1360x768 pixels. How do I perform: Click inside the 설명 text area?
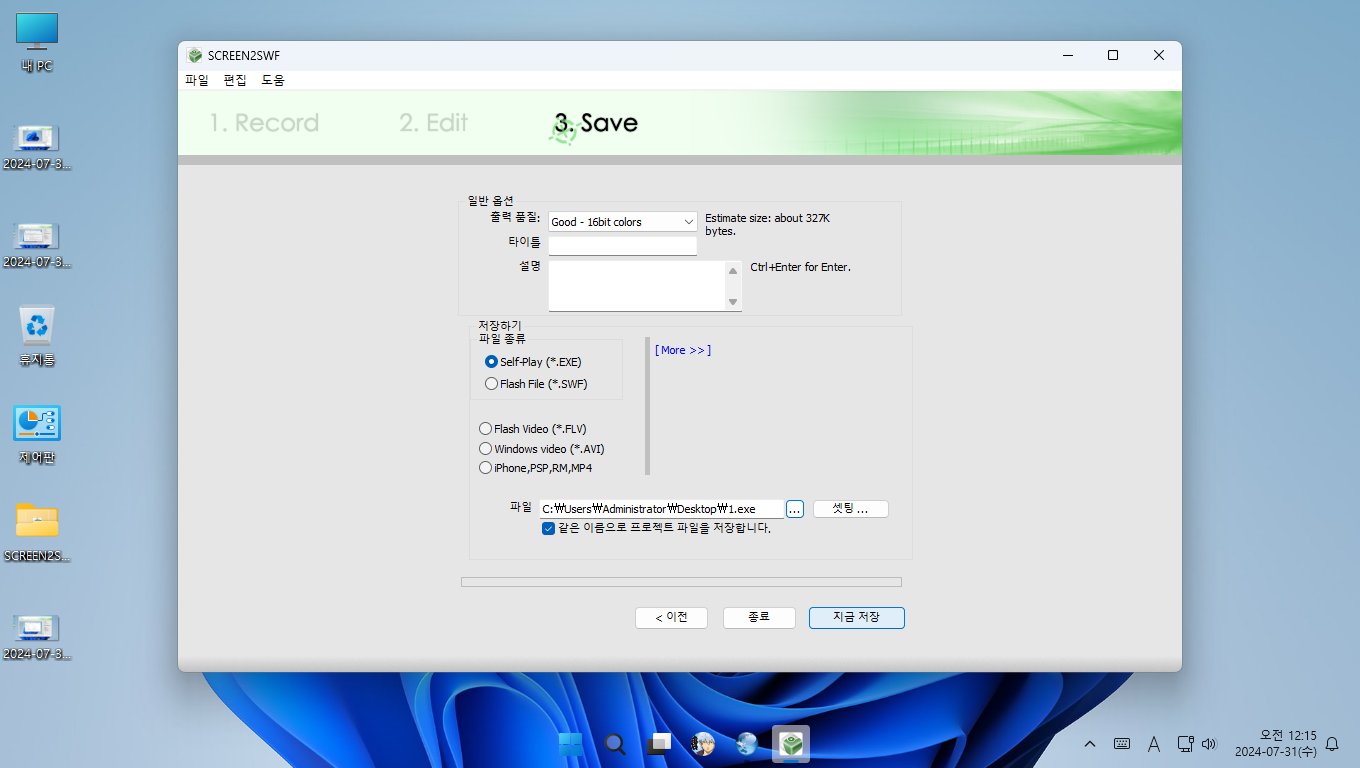click(636, 286)
